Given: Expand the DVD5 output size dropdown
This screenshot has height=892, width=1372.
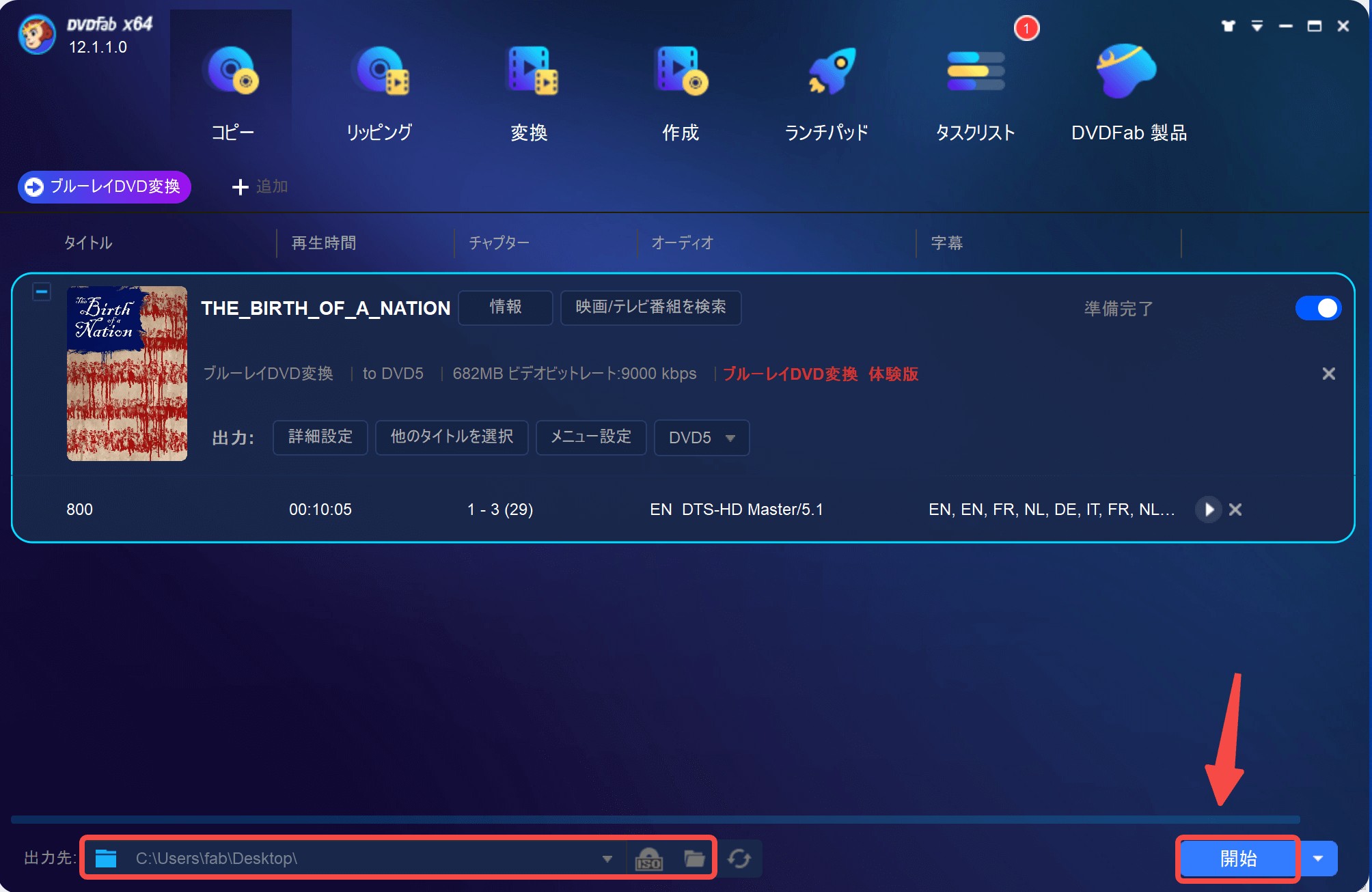Looking at the screenshot, I should coord(702,438).
